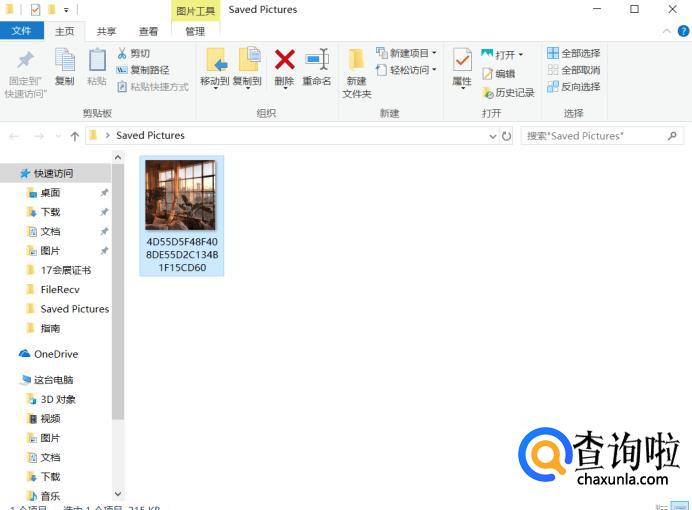Select OneDrive in the navigation pane
This screenshot has width=692, height=510.
pyautogui.click(x=55, y=354)
